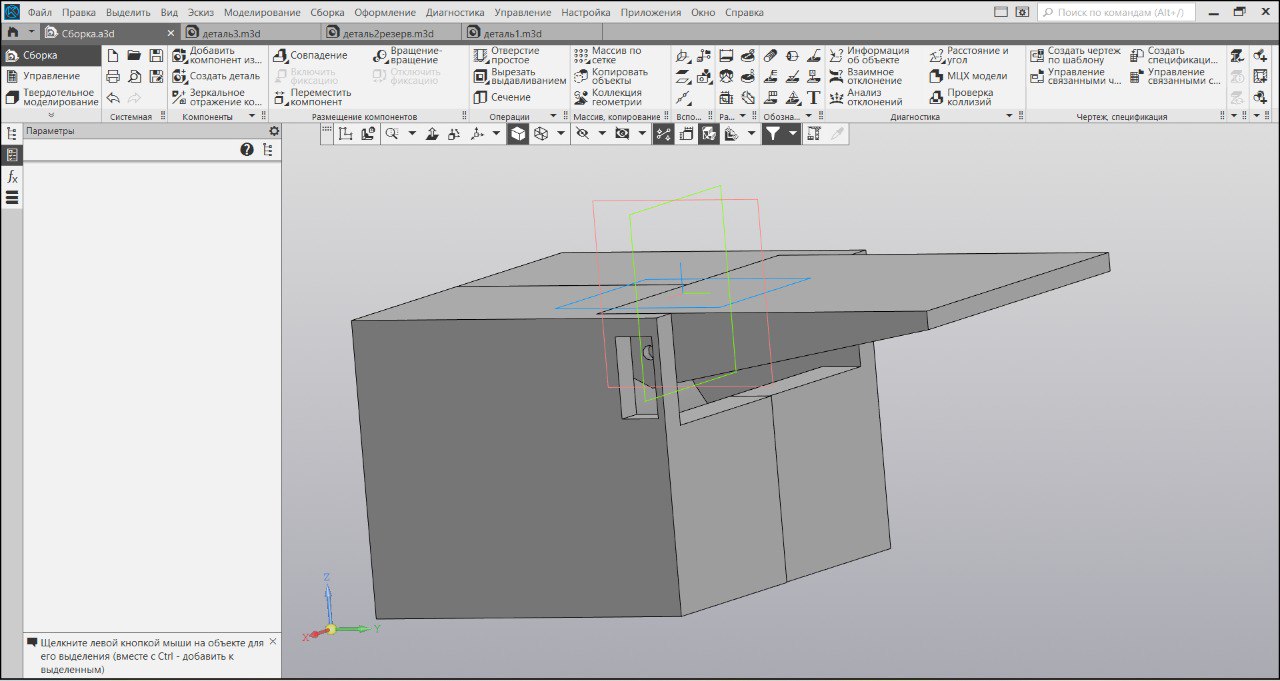The width and height of the screenshot is (1280, 681).
Task: Switch to the 'деталь1.m3d' document tab
Action: click(511, 33)
